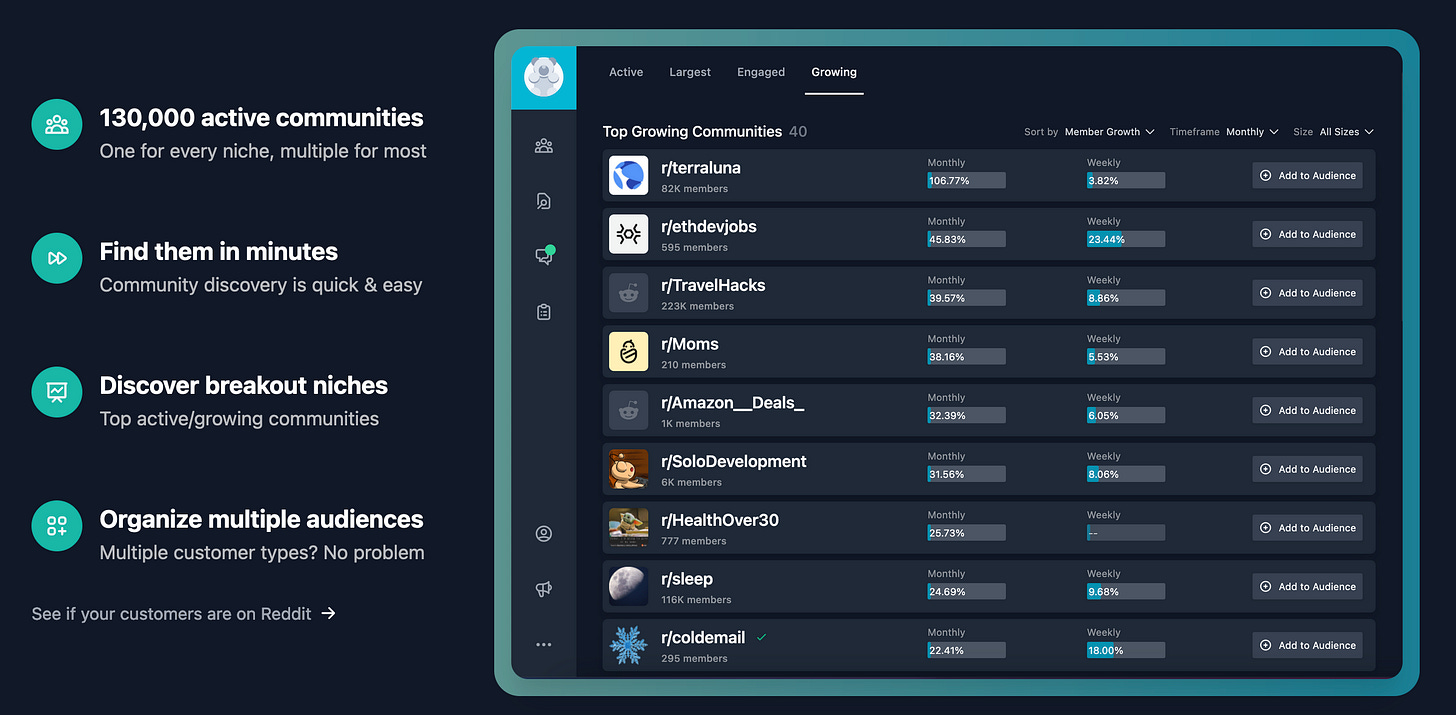Add r/Moms to Audience
Viewport: 1456px width, 715px height.
1307,352
